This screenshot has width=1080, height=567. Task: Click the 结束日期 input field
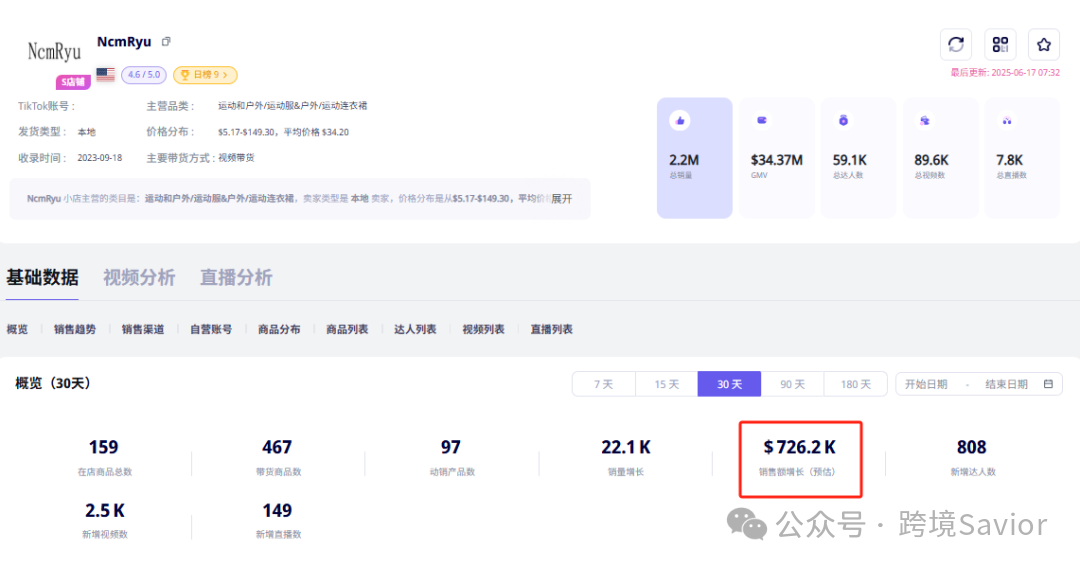tap(1006, 384)
